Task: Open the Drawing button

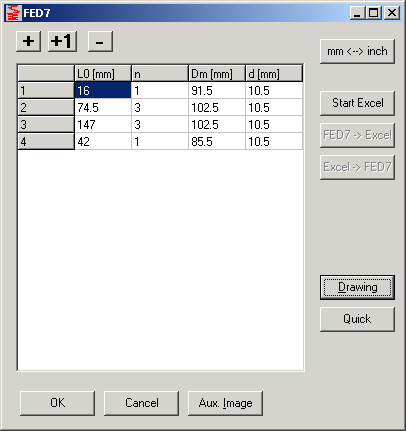Action: coord(357,287)
